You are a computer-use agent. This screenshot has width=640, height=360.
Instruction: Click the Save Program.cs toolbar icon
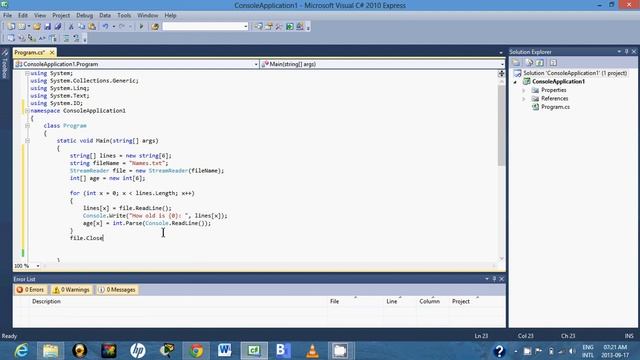tap(47, 27)
